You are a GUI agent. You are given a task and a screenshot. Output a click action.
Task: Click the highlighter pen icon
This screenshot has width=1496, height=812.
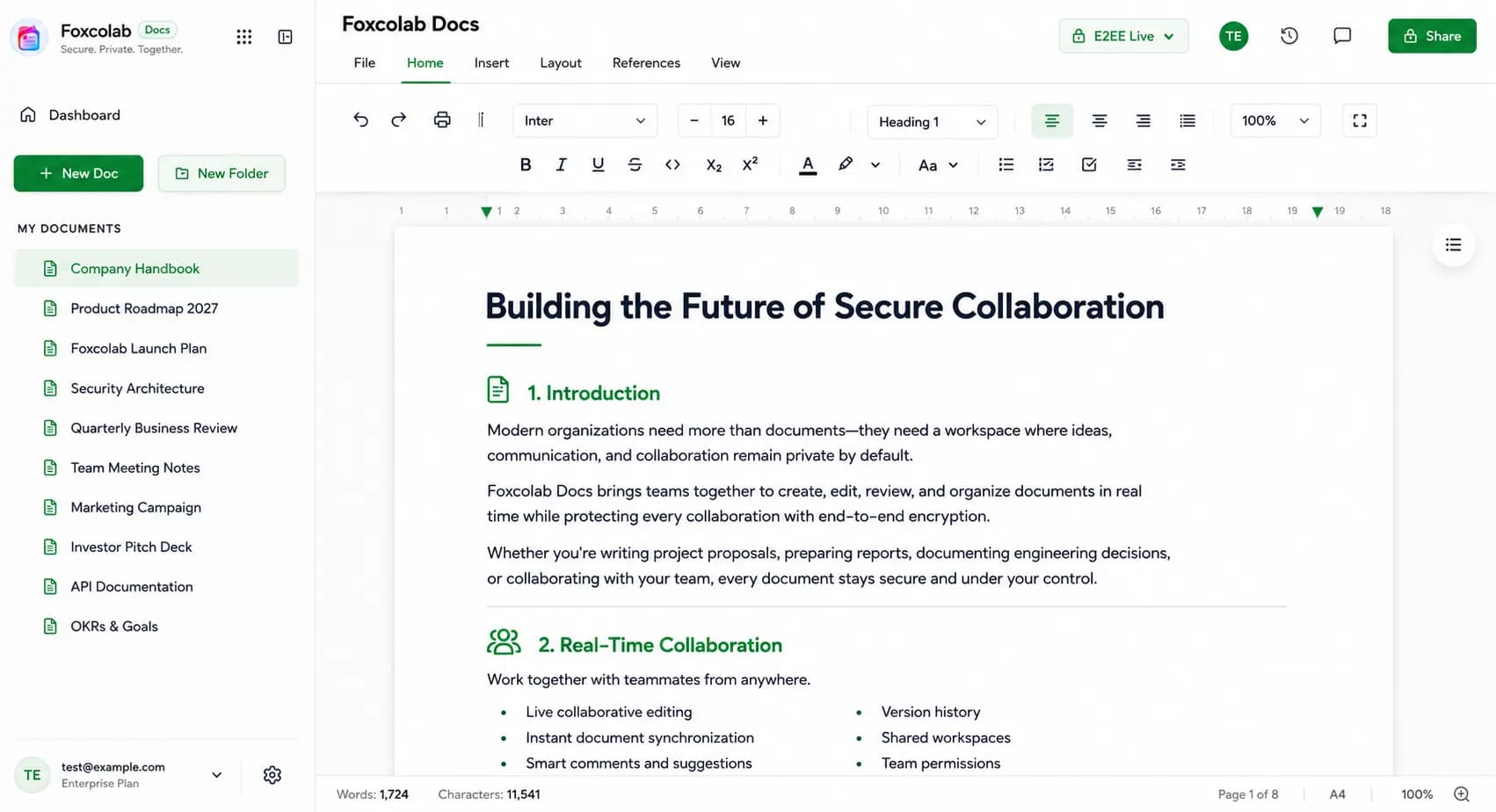[846, 164]
